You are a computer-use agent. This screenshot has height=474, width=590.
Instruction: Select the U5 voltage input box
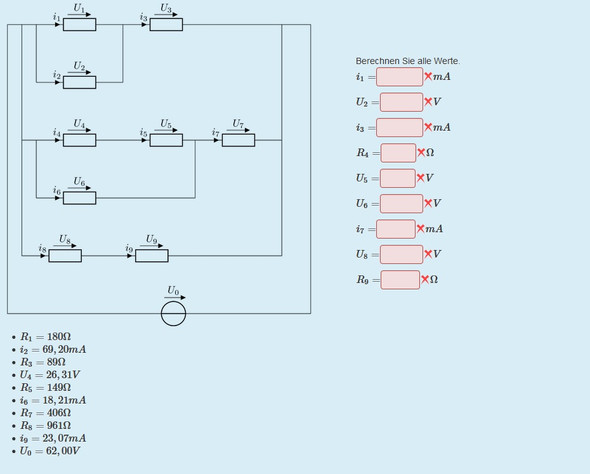coord(398,178)
